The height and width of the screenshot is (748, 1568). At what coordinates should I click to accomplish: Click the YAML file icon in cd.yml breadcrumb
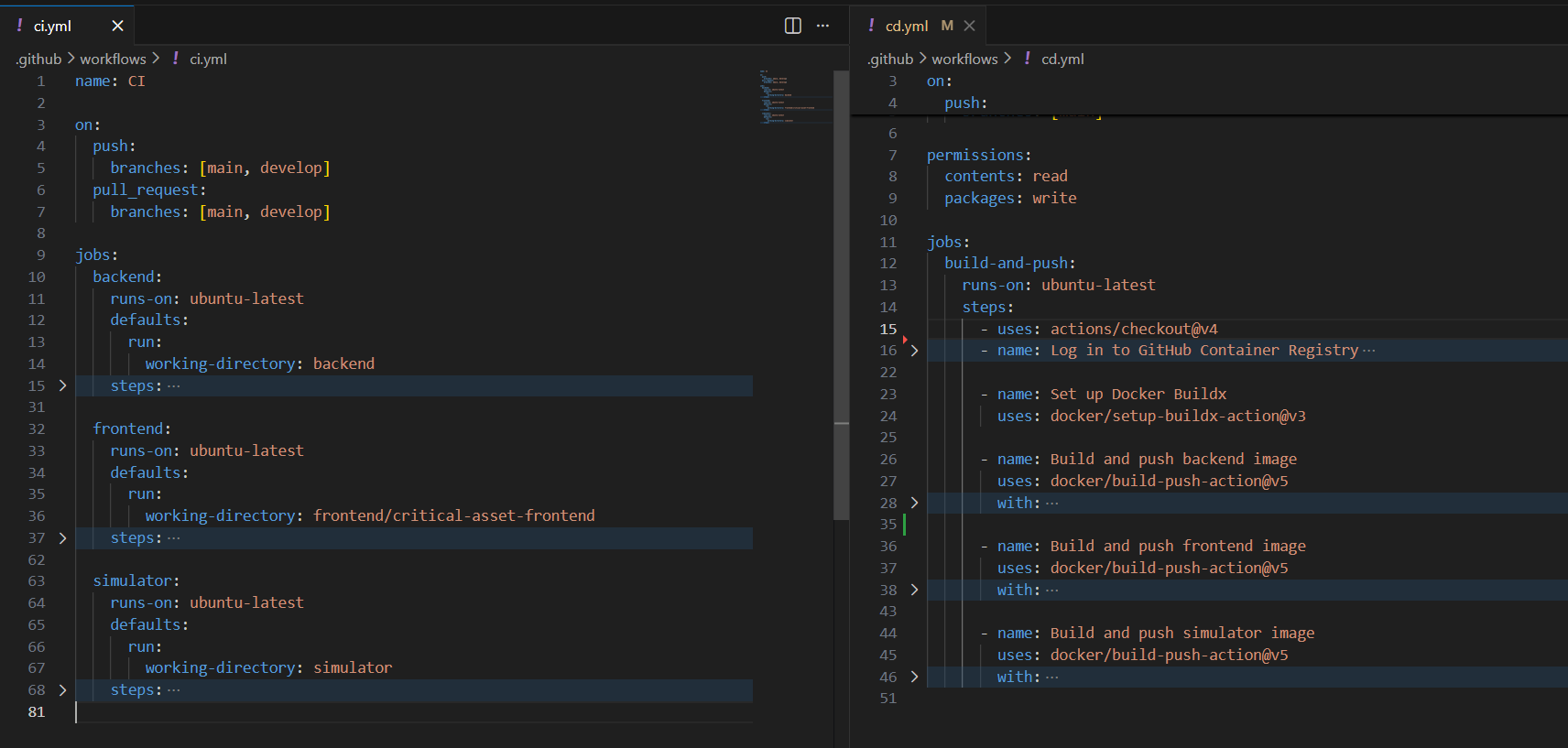tap(1028, 59)
